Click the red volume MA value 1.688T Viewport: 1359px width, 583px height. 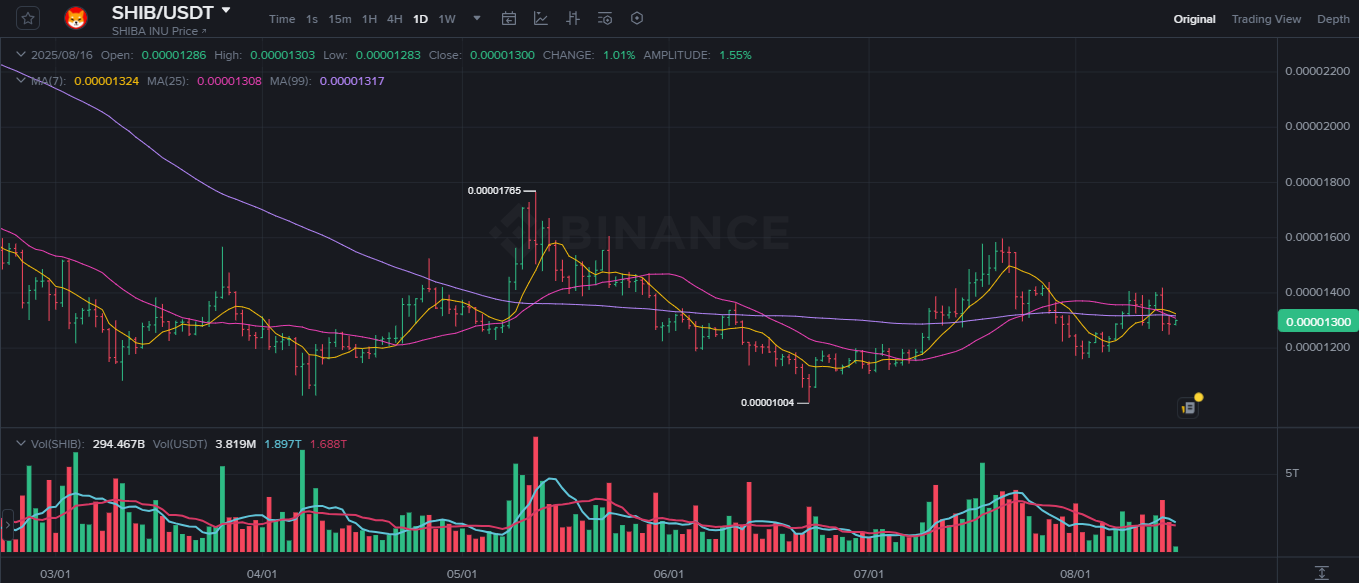point(328,443)
